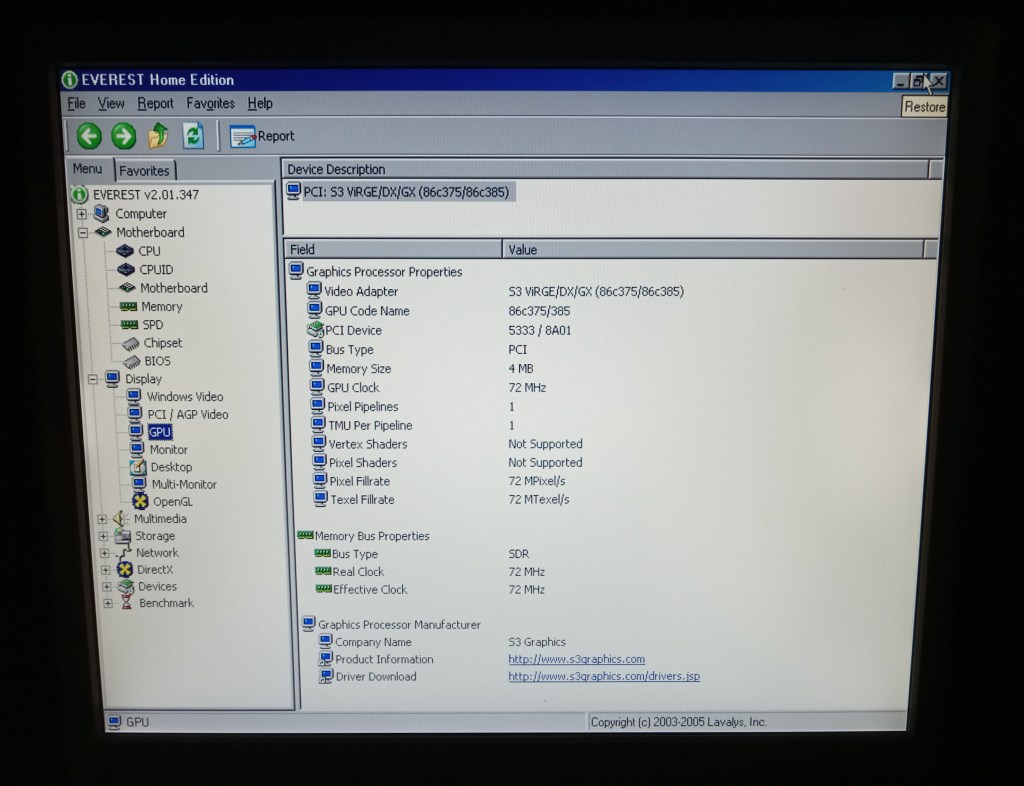This screenshot has width=1024, height=786.
Task: Select the SPD memory item
Action: 152,325
